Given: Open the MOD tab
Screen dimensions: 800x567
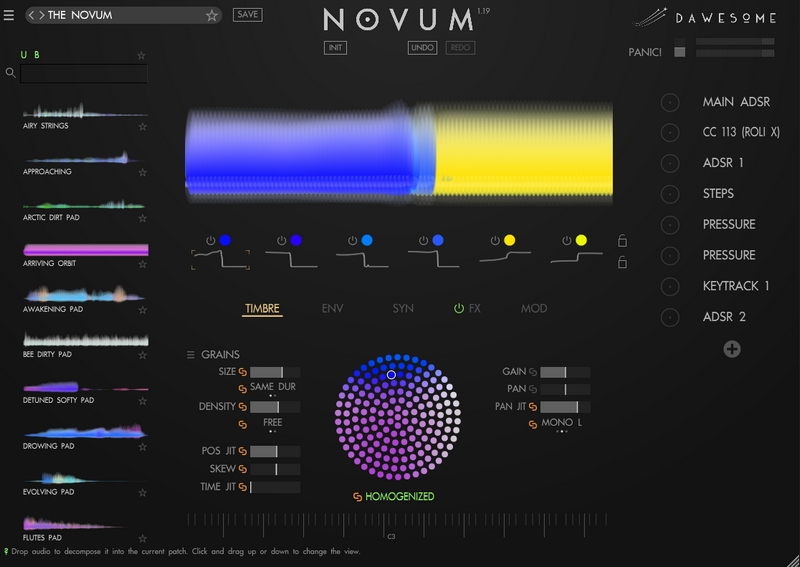Looking at the screenshot, I should point(534,309).
